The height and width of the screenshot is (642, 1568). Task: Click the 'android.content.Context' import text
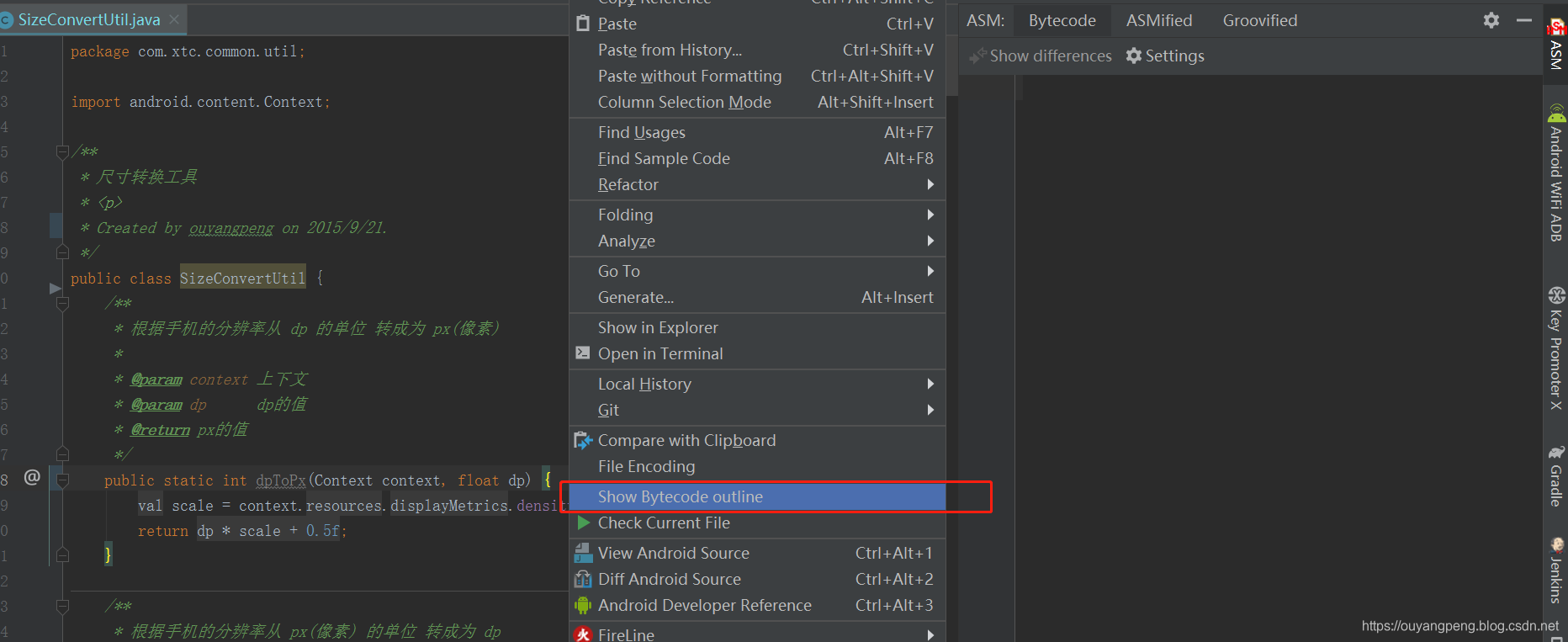click(225, 102)
